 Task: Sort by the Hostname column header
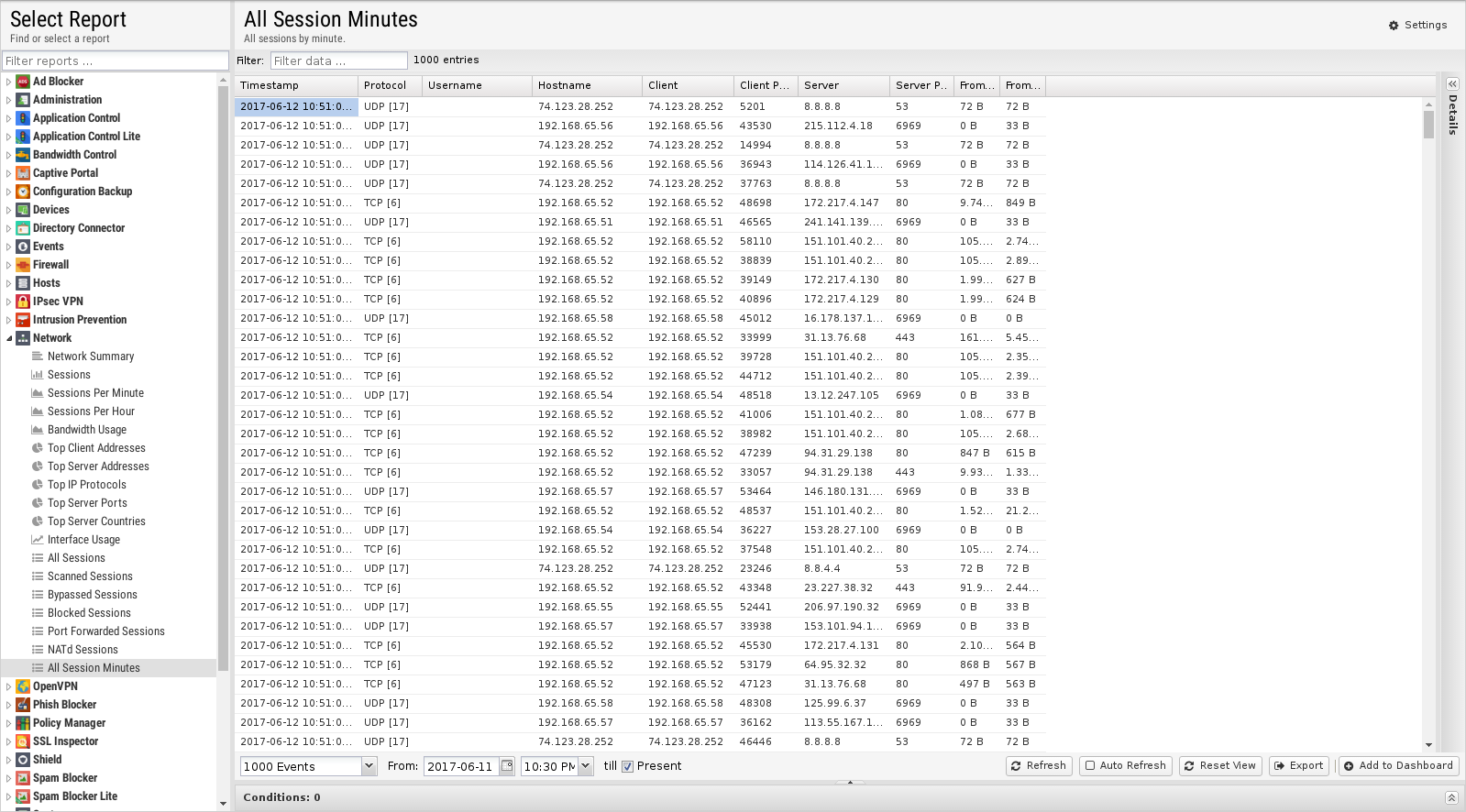tap(587, 85)
